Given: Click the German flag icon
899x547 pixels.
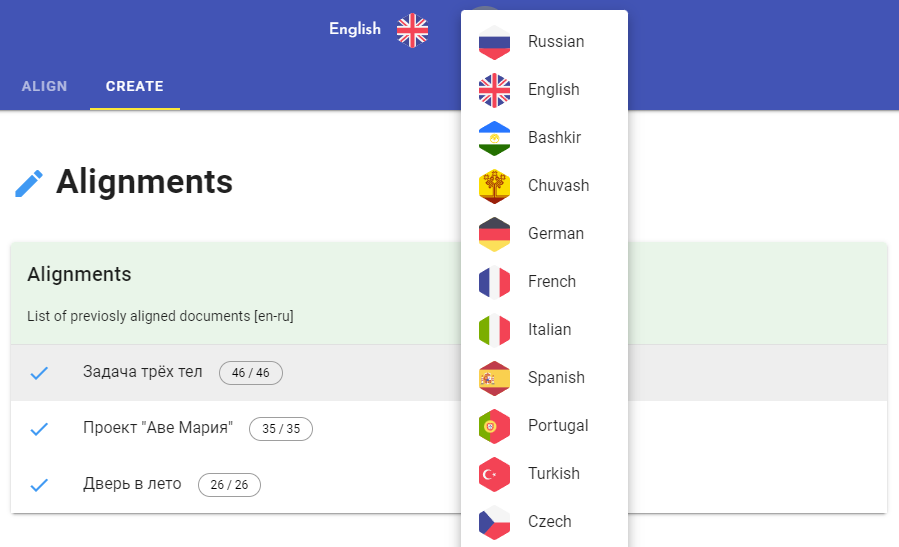Looking at the screenshot, I should 494,234.
